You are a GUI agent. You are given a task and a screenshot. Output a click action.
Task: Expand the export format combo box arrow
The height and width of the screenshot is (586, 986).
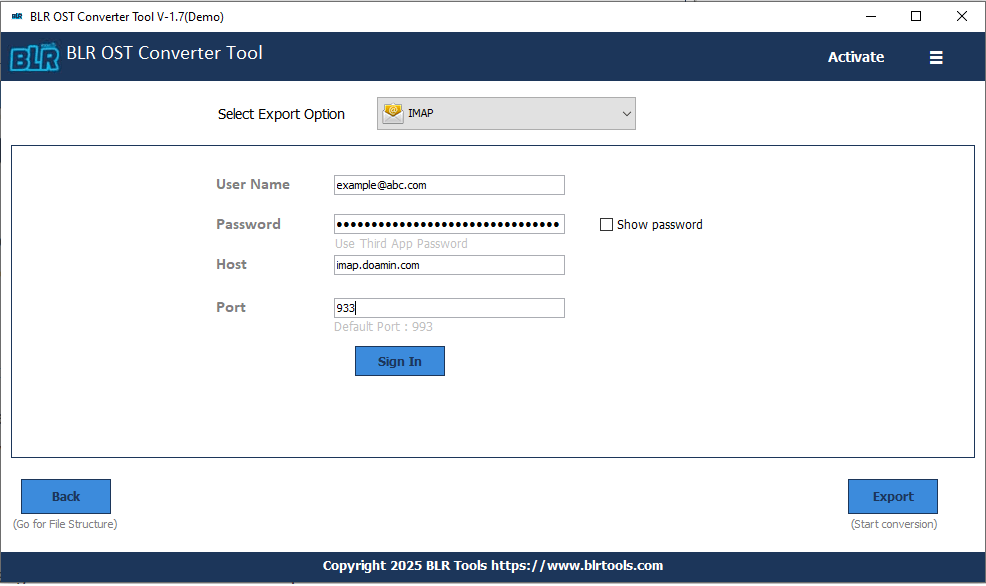pyautogui.click(x=625, y=113)
